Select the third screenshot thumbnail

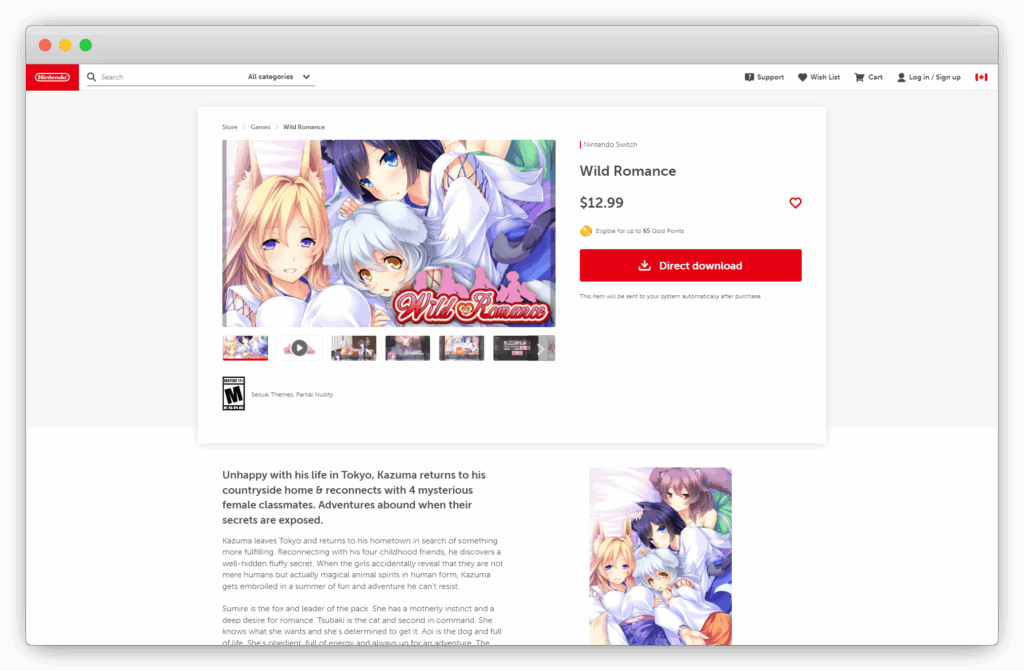pos(353,348)
